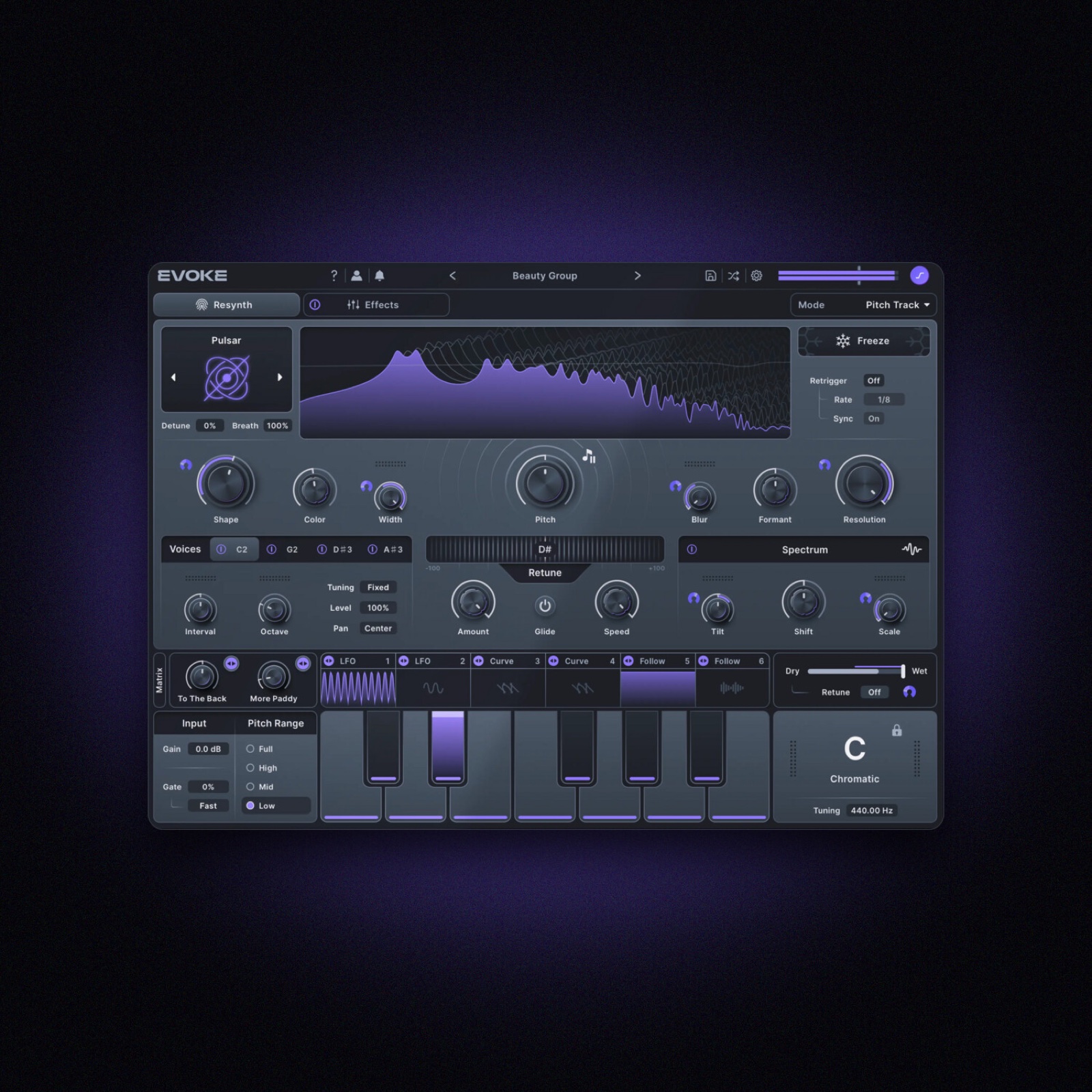The image size is (1092, 1092).
Task: Save the preset with the disk icon
Action: [x=710, y=276]
